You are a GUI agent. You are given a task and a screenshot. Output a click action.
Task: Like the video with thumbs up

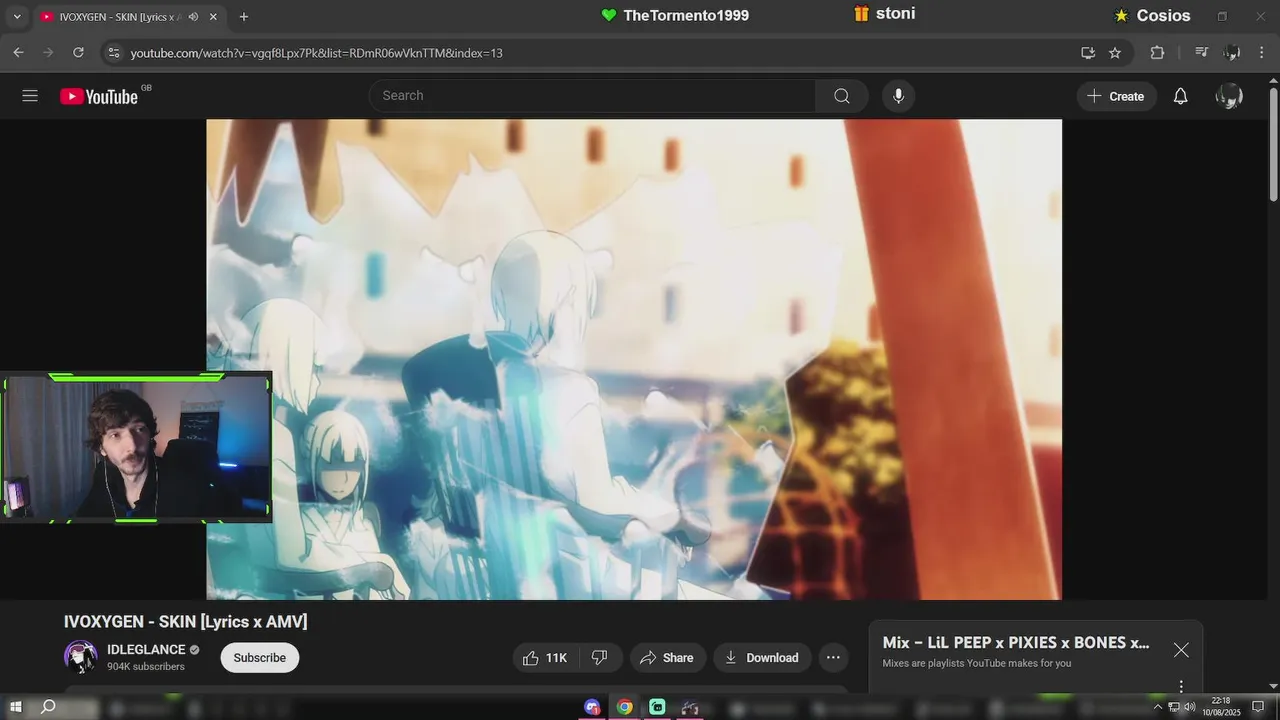545,658
